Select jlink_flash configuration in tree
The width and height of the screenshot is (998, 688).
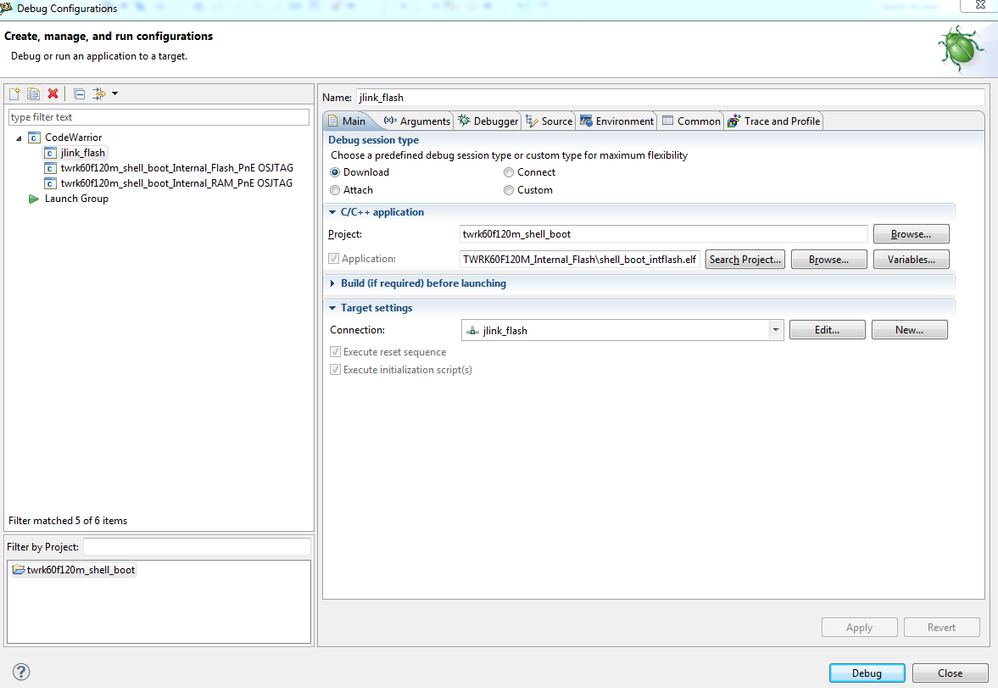(83, 153)
